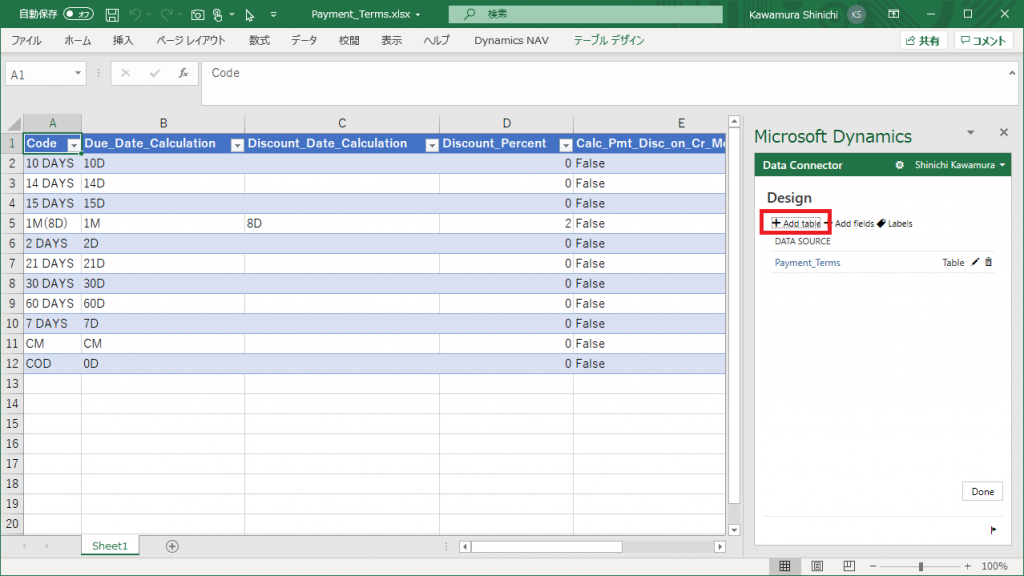
Task: Click the Undo arrow icon
Action: 135,14
